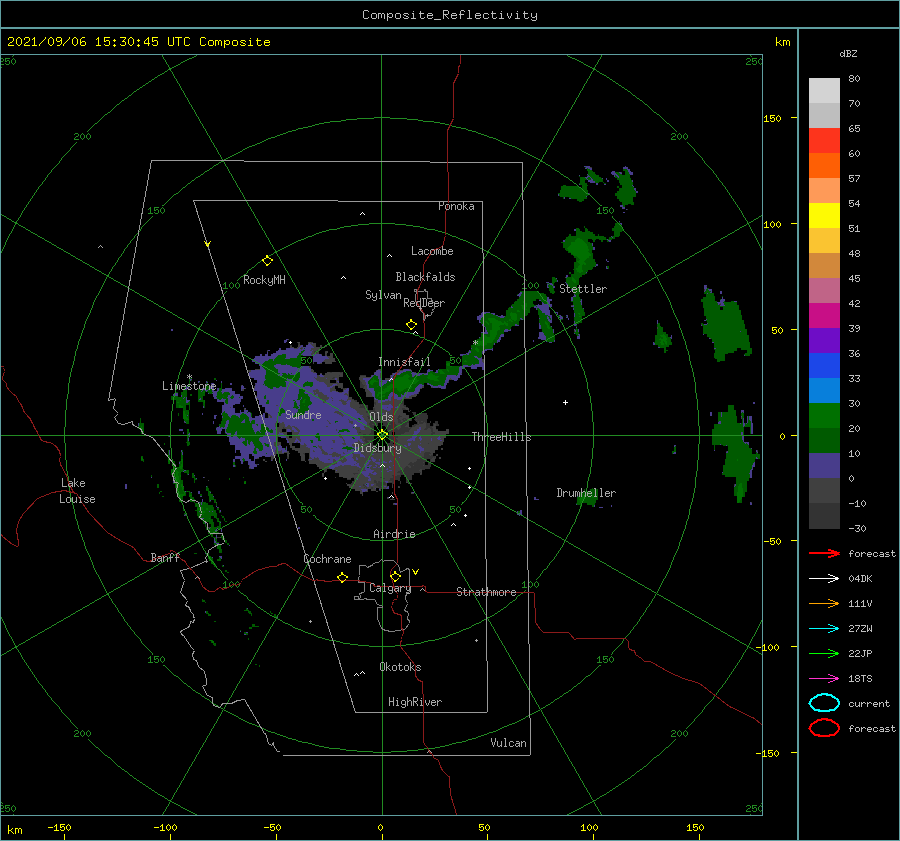Click the RockyMH label
Screen dimensions: 900x841
pos(264,280)
